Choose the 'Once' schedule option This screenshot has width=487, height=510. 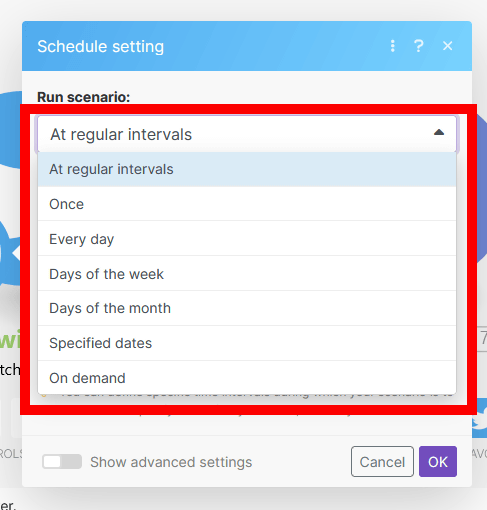247,204
